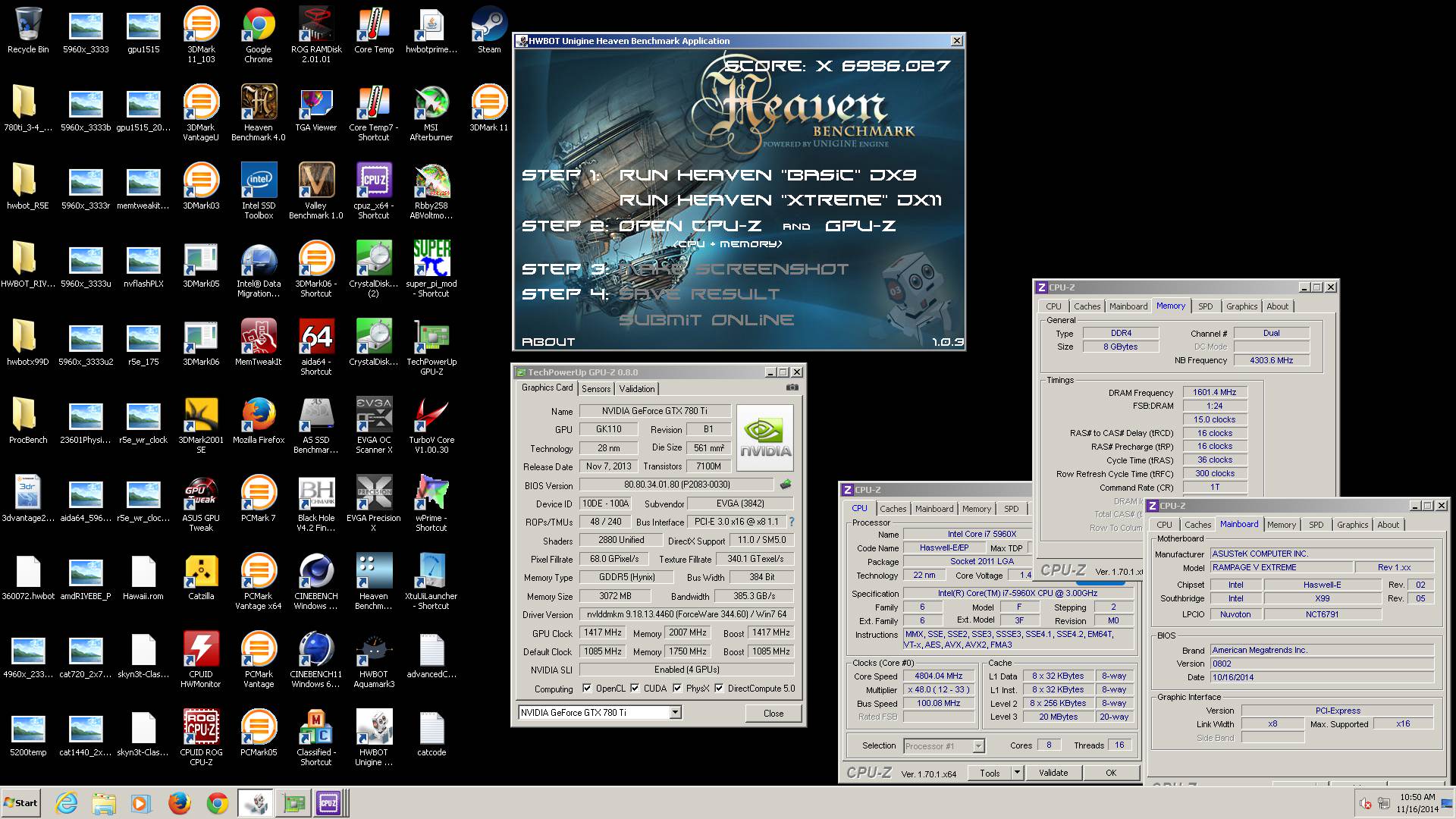Open the ASUS GPU Tweak icon
The height and width of the screenshot is (819, 1456).
(x=201, y=504)
